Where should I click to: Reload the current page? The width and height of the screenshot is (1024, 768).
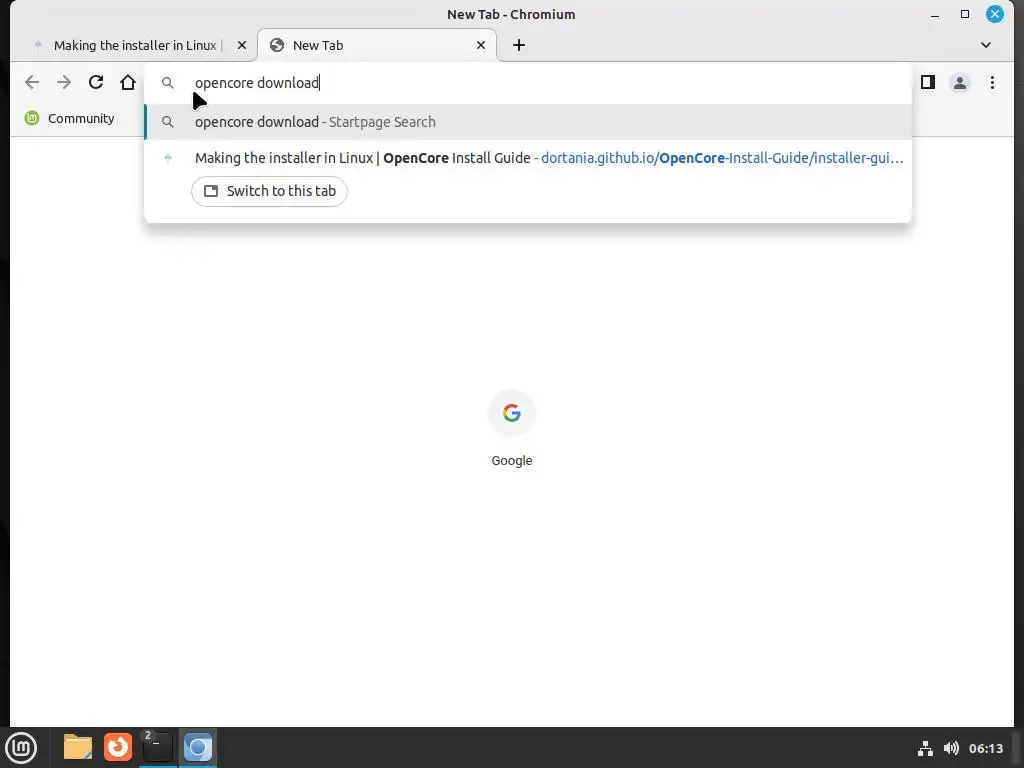[x=96, y=82]
